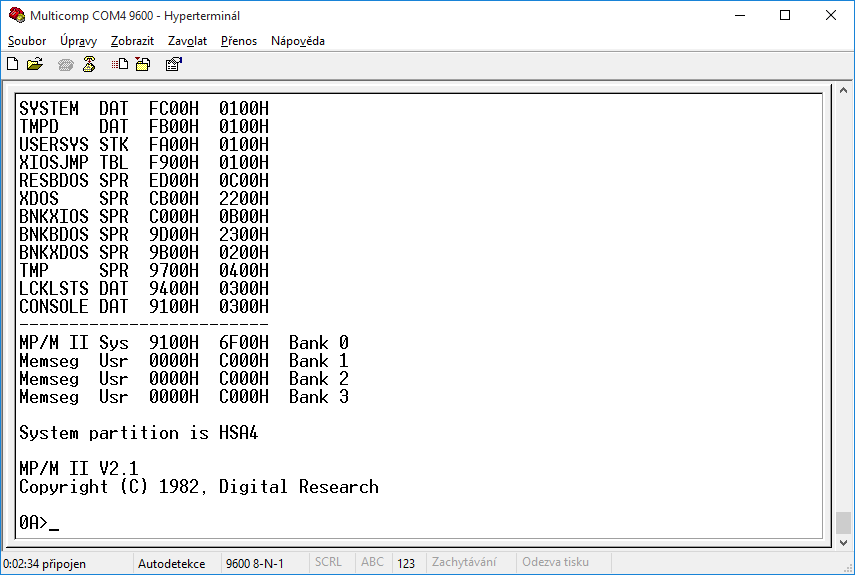Open the Soubor menu
Image resolution: width=855 pixels, height=575 pixels.
(x=27, y=41)
